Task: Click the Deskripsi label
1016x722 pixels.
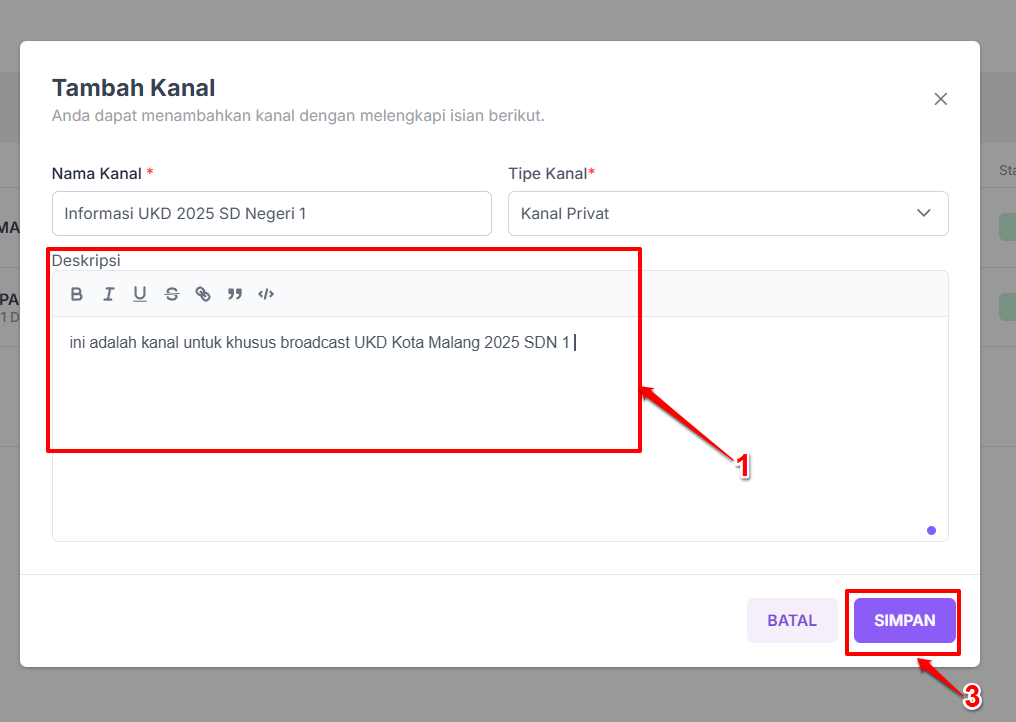Action: 86,261
